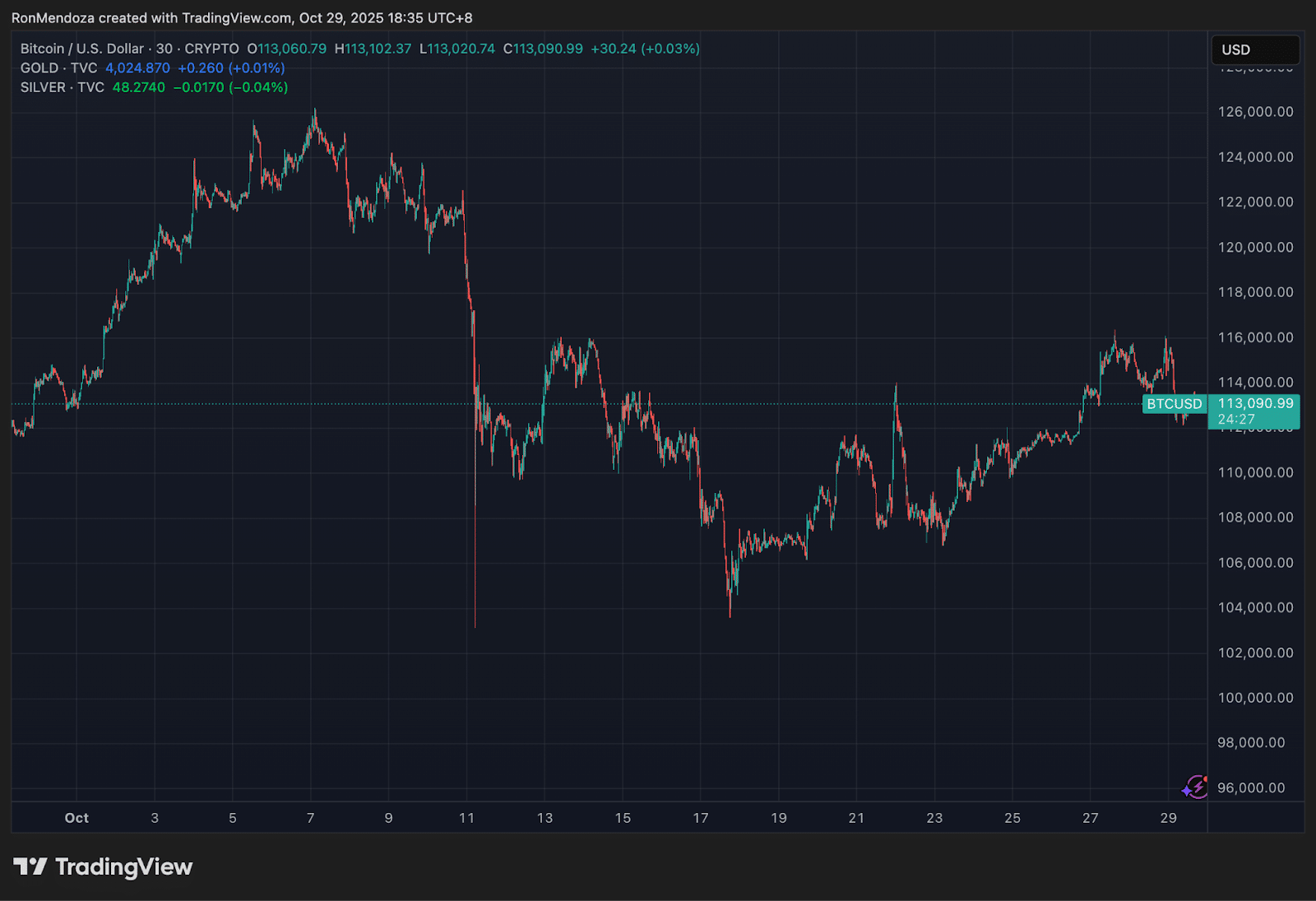Click the purple AI spark icon on the chart
This screenshot has width=1316, height=901.
(1194, 787)
